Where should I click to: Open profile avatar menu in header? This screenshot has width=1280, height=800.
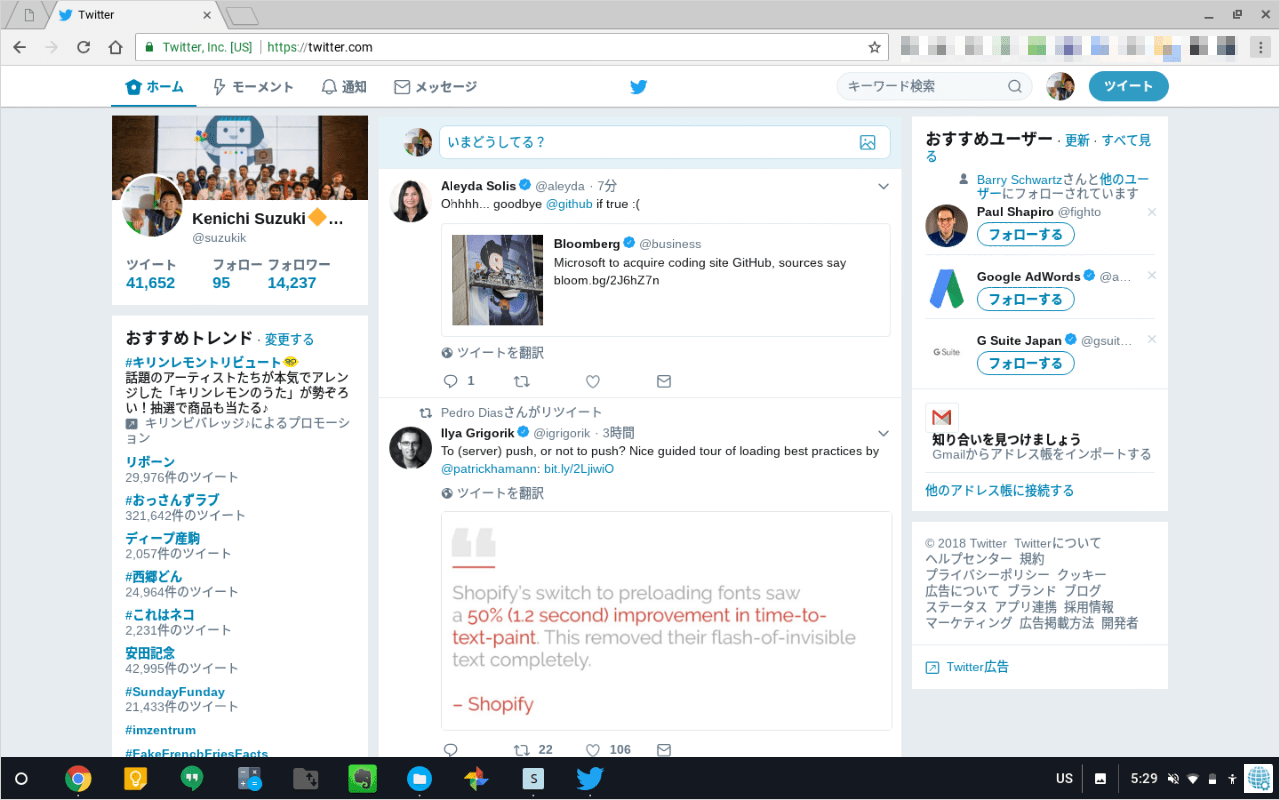(x=1060, y=86)
